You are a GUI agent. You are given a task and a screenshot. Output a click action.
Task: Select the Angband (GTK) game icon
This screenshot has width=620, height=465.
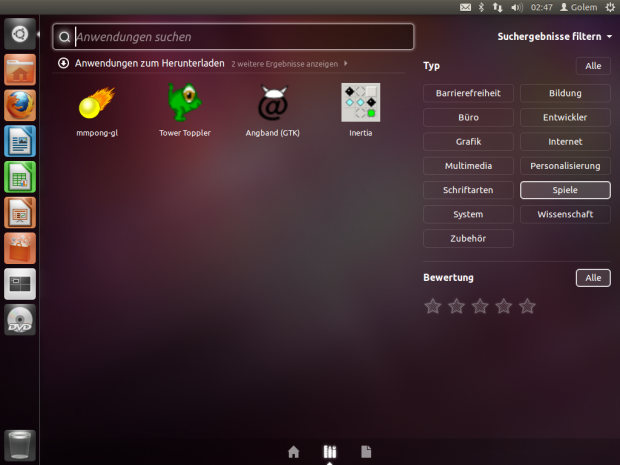pos(272,103)
